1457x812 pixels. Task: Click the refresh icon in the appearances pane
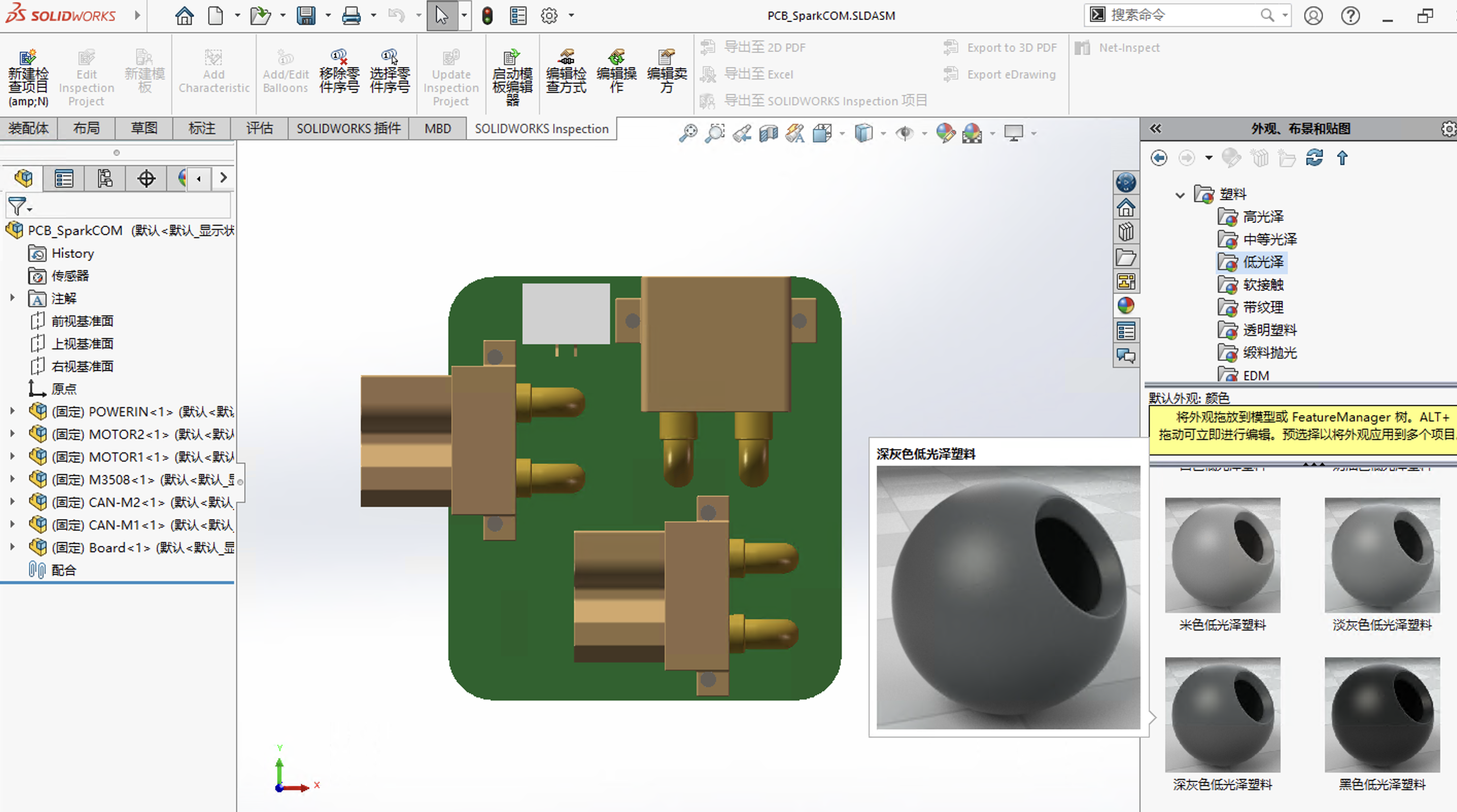[1314, 158]
